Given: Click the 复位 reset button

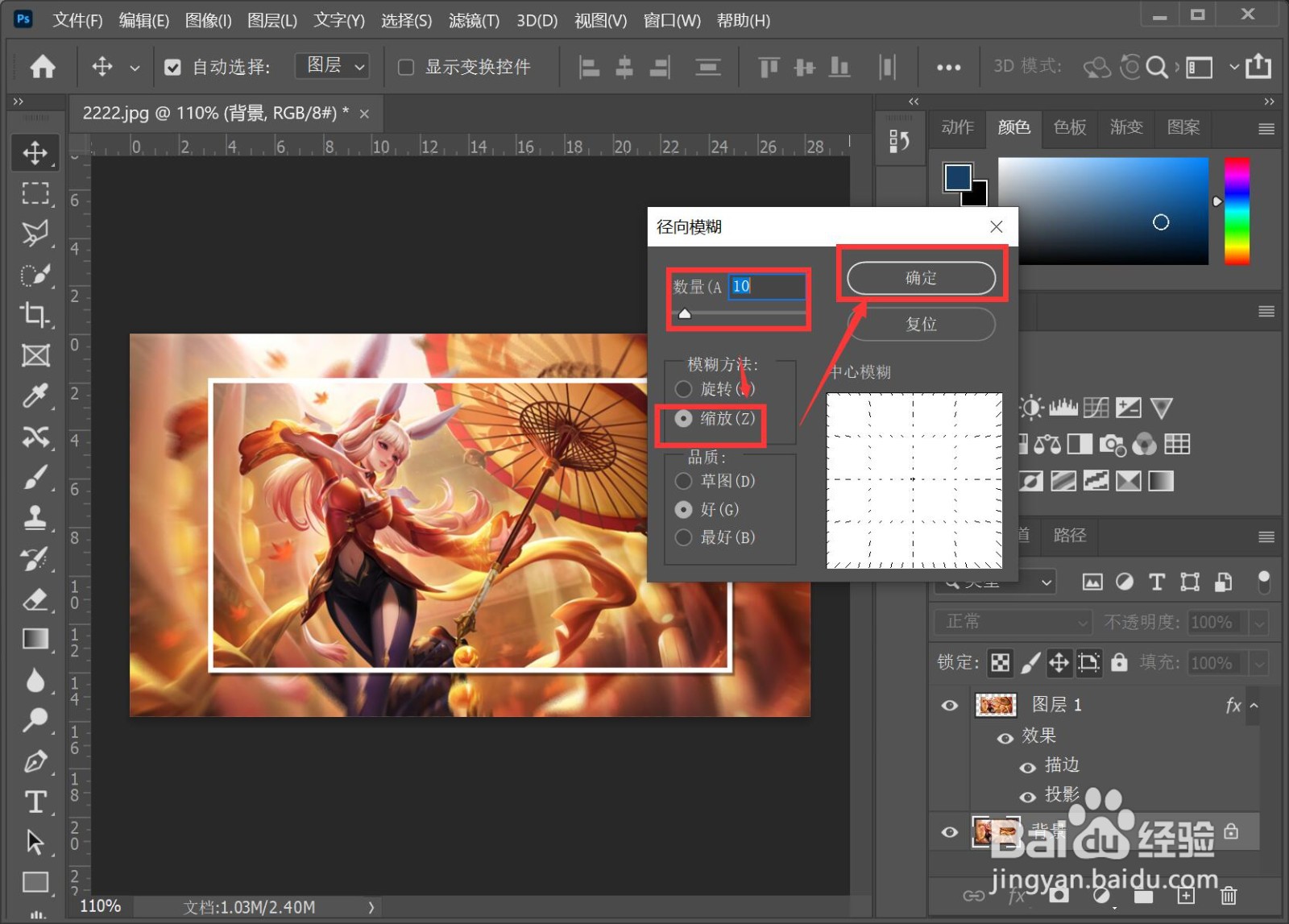Looking at the screenshot, I should click(921, 324).
